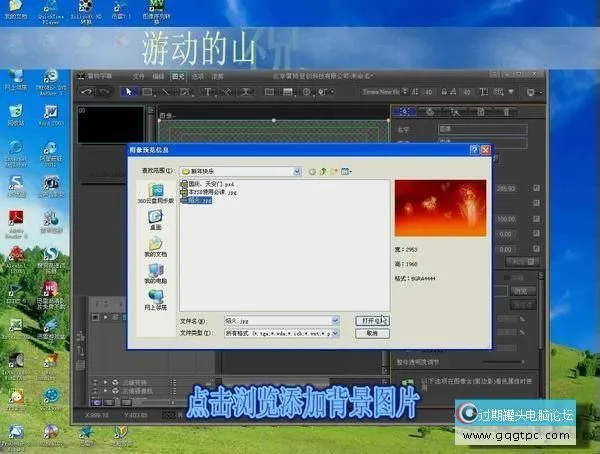Screen dimensions: 600x454
Task: Open the 回收站 recycle bin icon
Action: [16, 116]
